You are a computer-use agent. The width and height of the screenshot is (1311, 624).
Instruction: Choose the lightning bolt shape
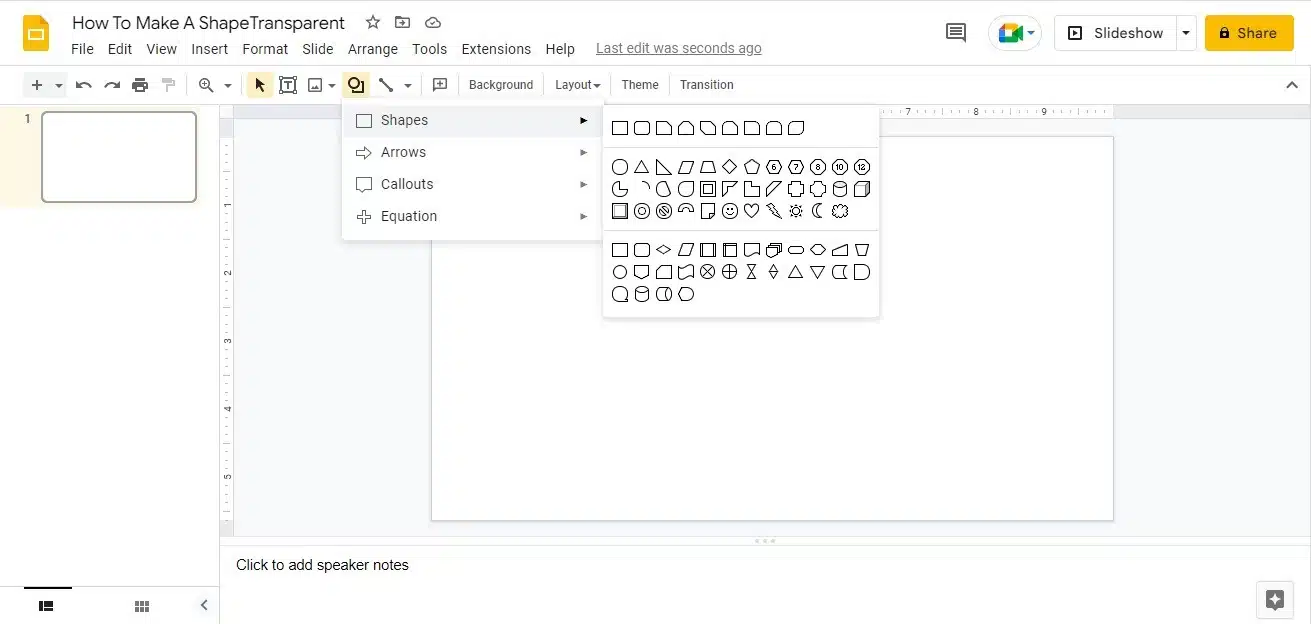pos(773,211)
